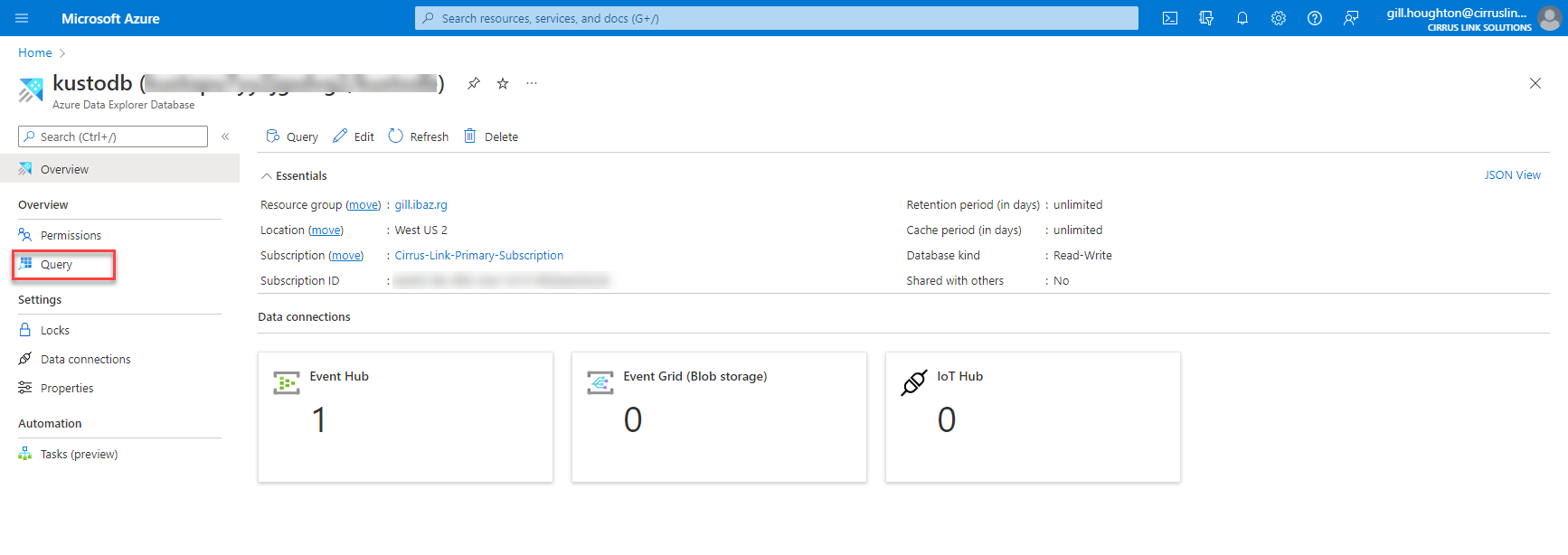Open the hamburger portal menu
The width and height of the screenshot is (1568, 555).
[22, 18]
